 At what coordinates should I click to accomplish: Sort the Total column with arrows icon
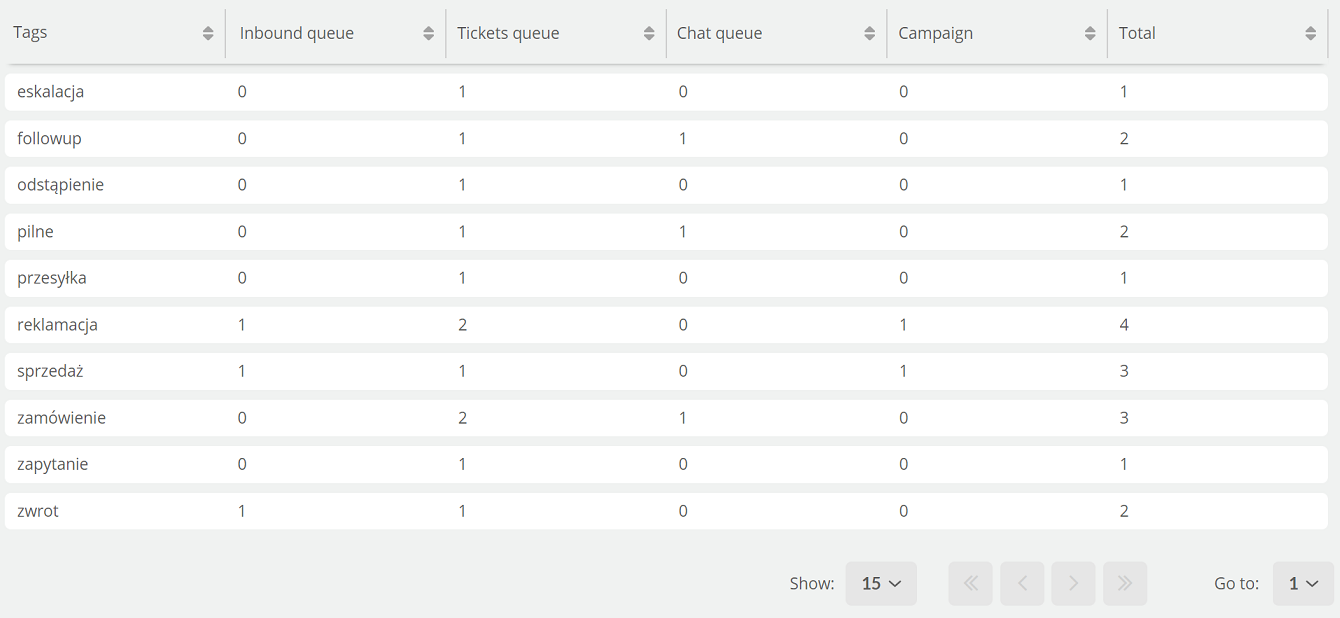1310,33
